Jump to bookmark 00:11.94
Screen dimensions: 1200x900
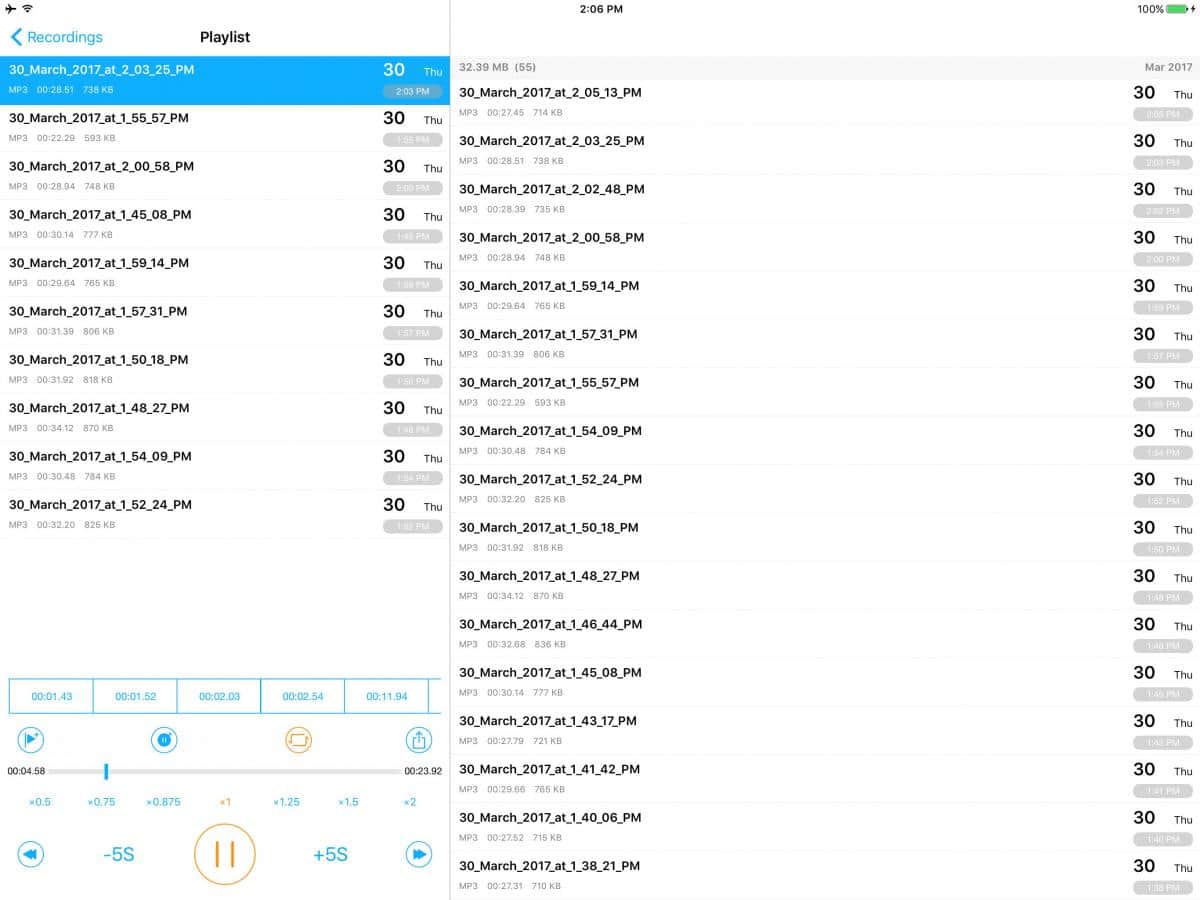pos(386,696)
